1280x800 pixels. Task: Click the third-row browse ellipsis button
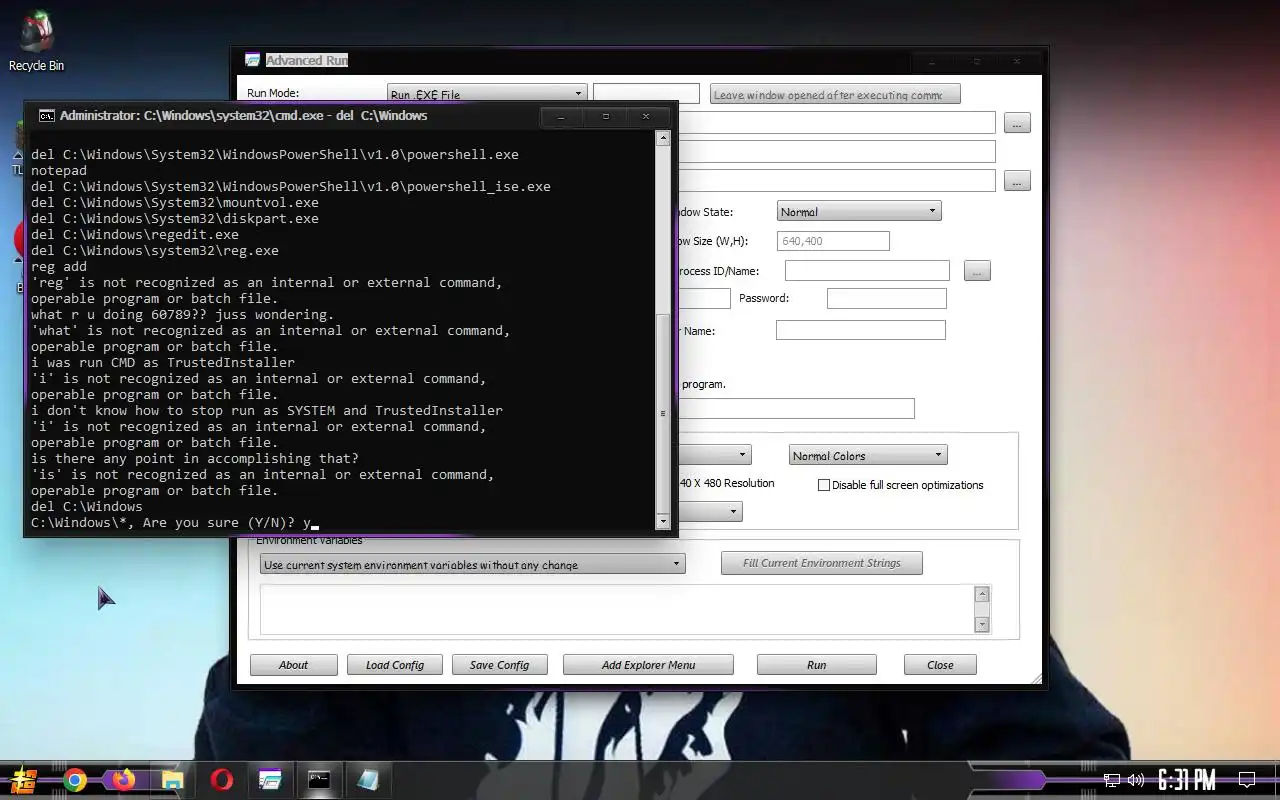(x=1017, y=181)
